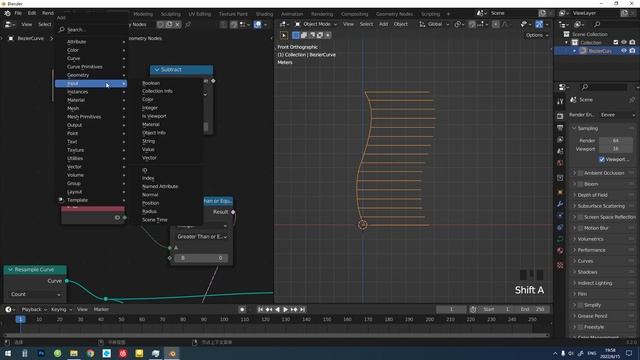
Task: Enable Motion Blur checkbox
Action: (580, 228)
